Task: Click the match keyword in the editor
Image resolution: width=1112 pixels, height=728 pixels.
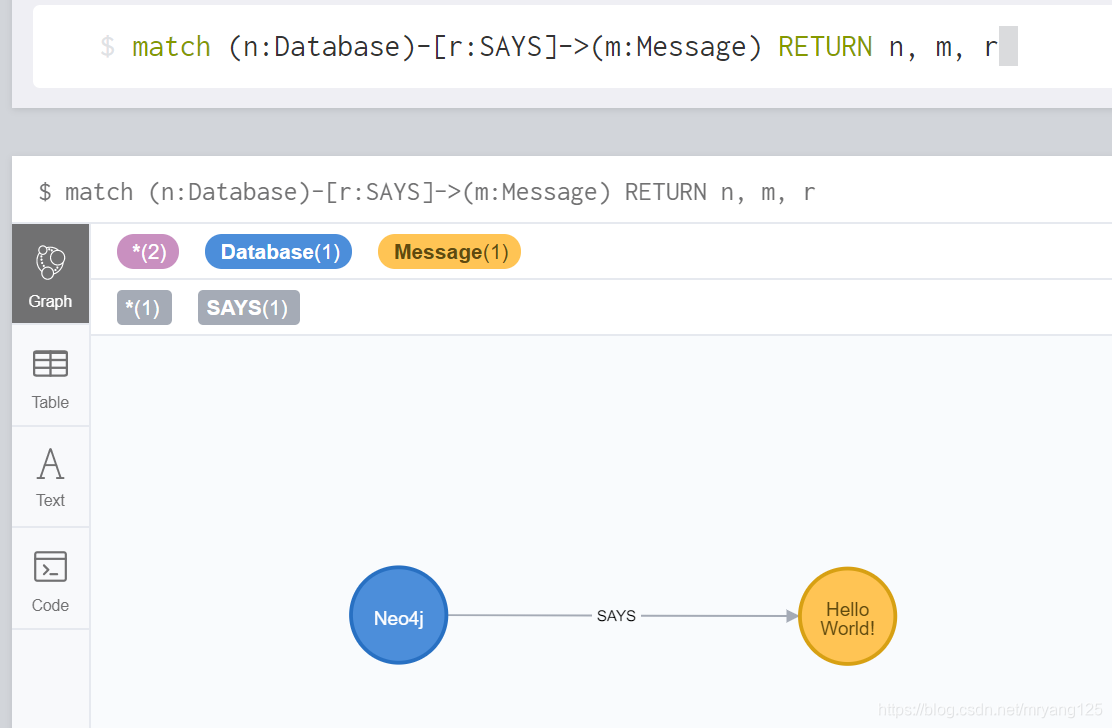Action: click(x=172, y=47)
